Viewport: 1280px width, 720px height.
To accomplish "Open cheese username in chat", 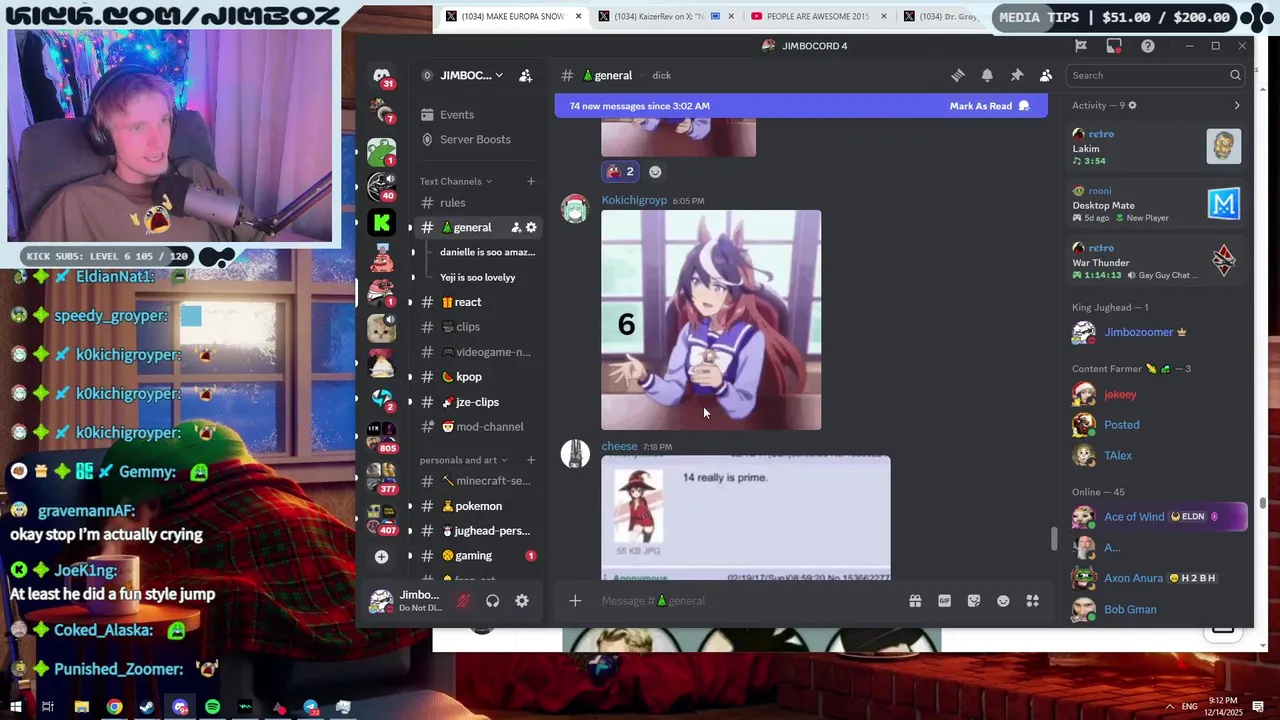I will pos(619,446).
